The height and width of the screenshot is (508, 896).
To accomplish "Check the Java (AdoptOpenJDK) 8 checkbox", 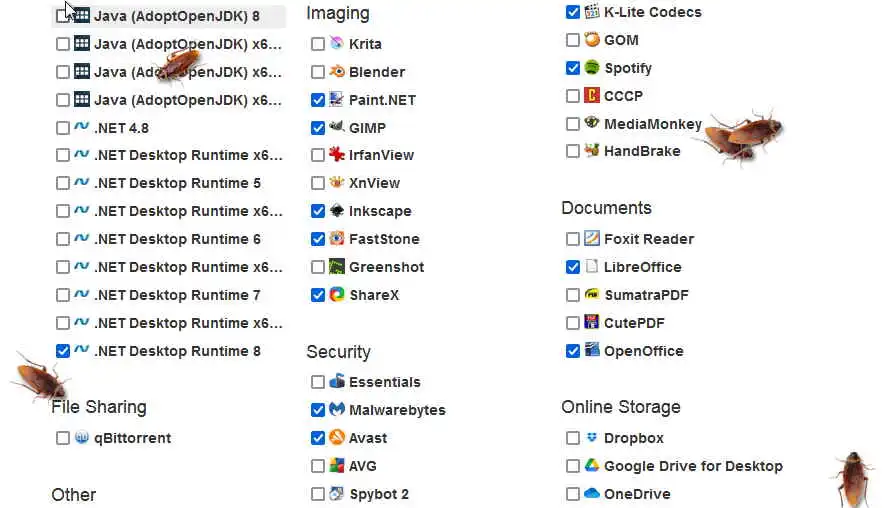I will tap(63, 16).
